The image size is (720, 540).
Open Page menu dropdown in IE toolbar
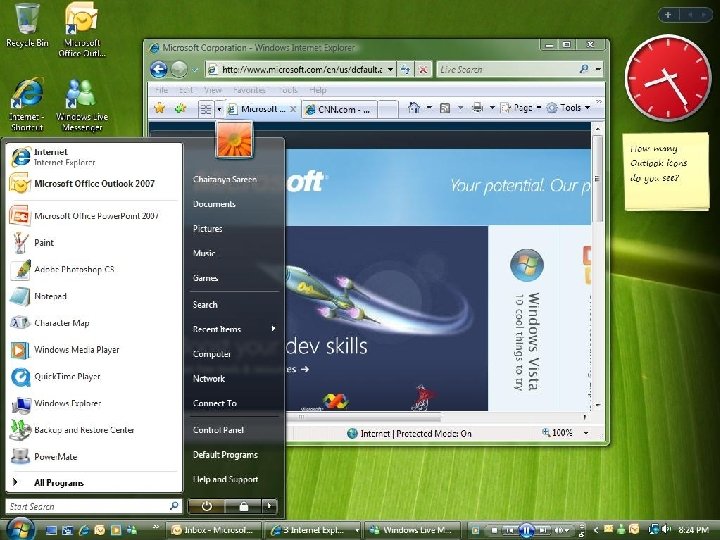pyautogui.click(x=521, y=107)
